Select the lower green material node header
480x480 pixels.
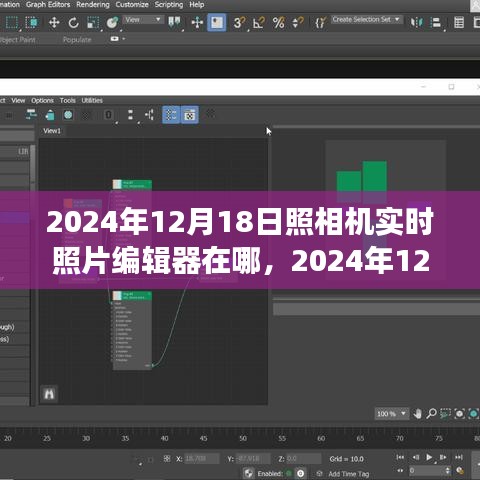click(x=132, y=295)
